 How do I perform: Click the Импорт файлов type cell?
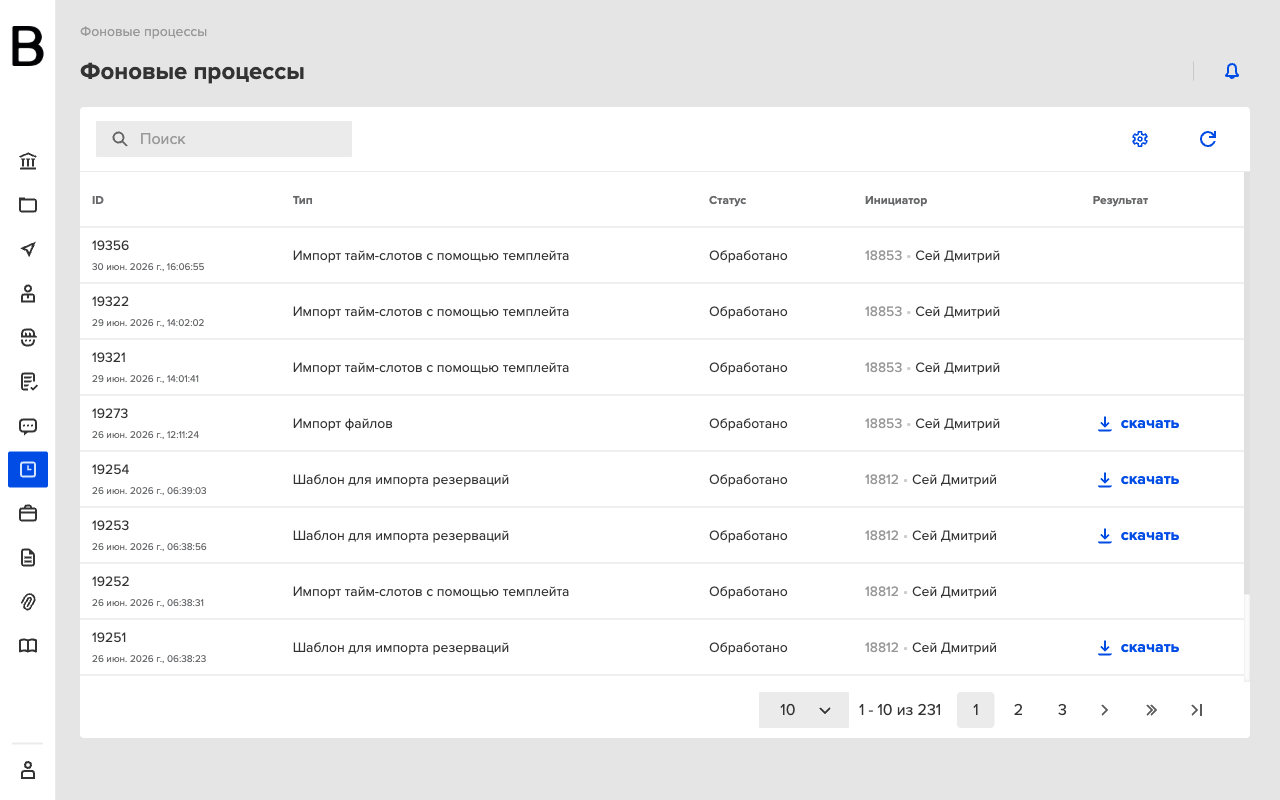343,423
